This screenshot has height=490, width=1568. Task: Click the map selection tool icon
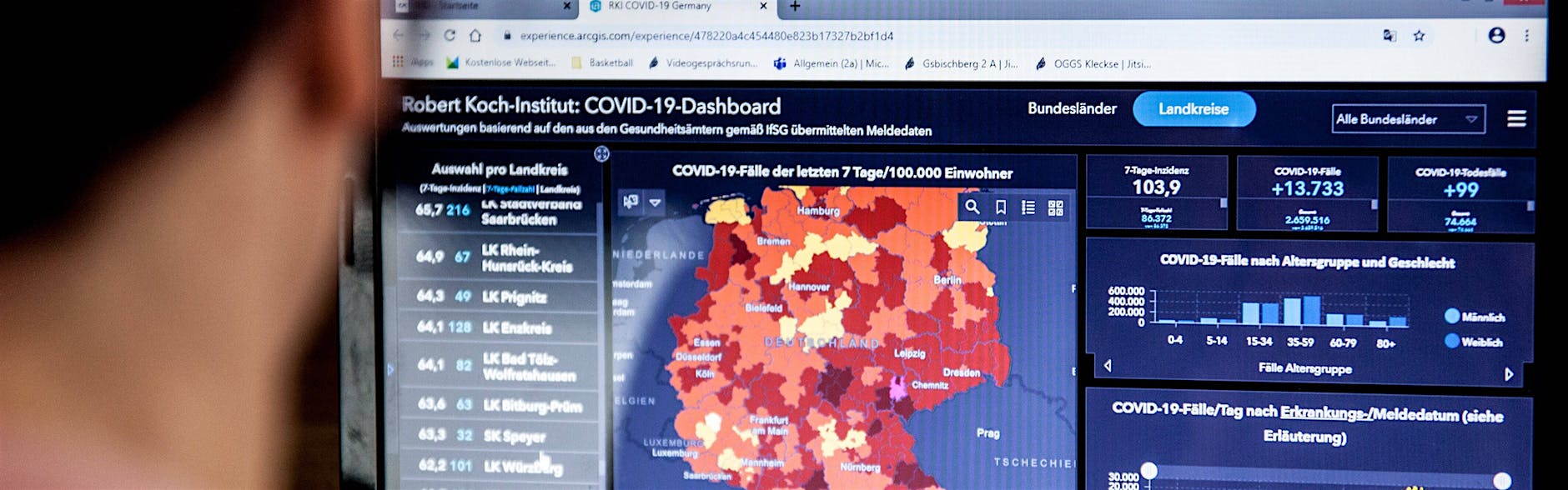pyautogui.click(x=631, y=202)
